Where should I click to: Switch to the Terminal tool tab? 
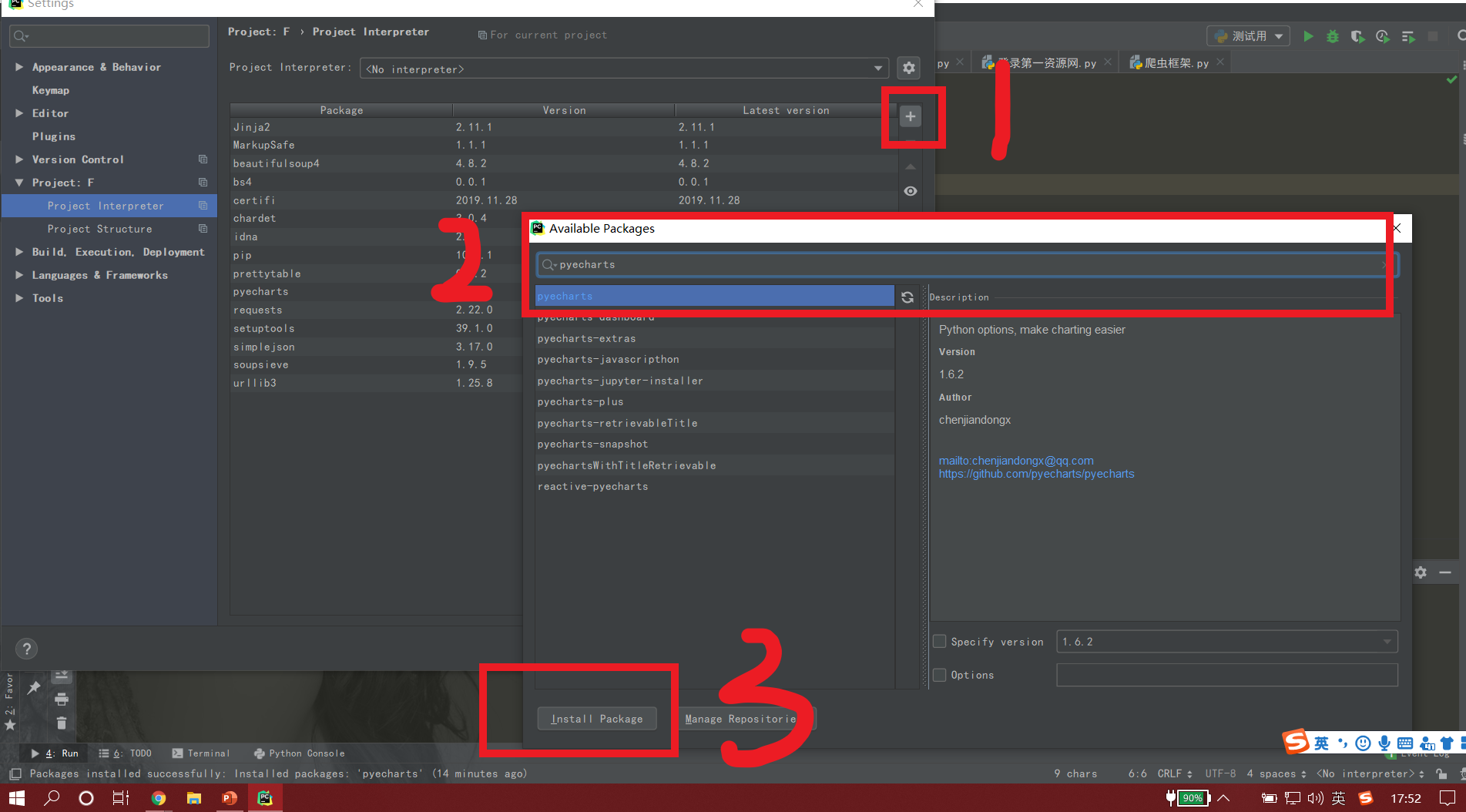pos(200,753)
